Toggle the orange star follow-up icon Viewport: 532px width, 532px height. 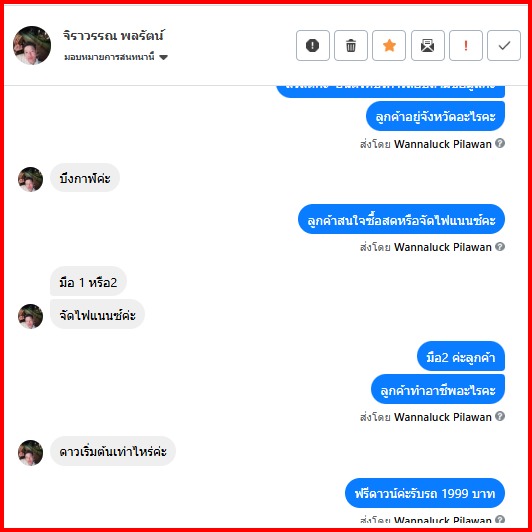[x=389, y=45]
